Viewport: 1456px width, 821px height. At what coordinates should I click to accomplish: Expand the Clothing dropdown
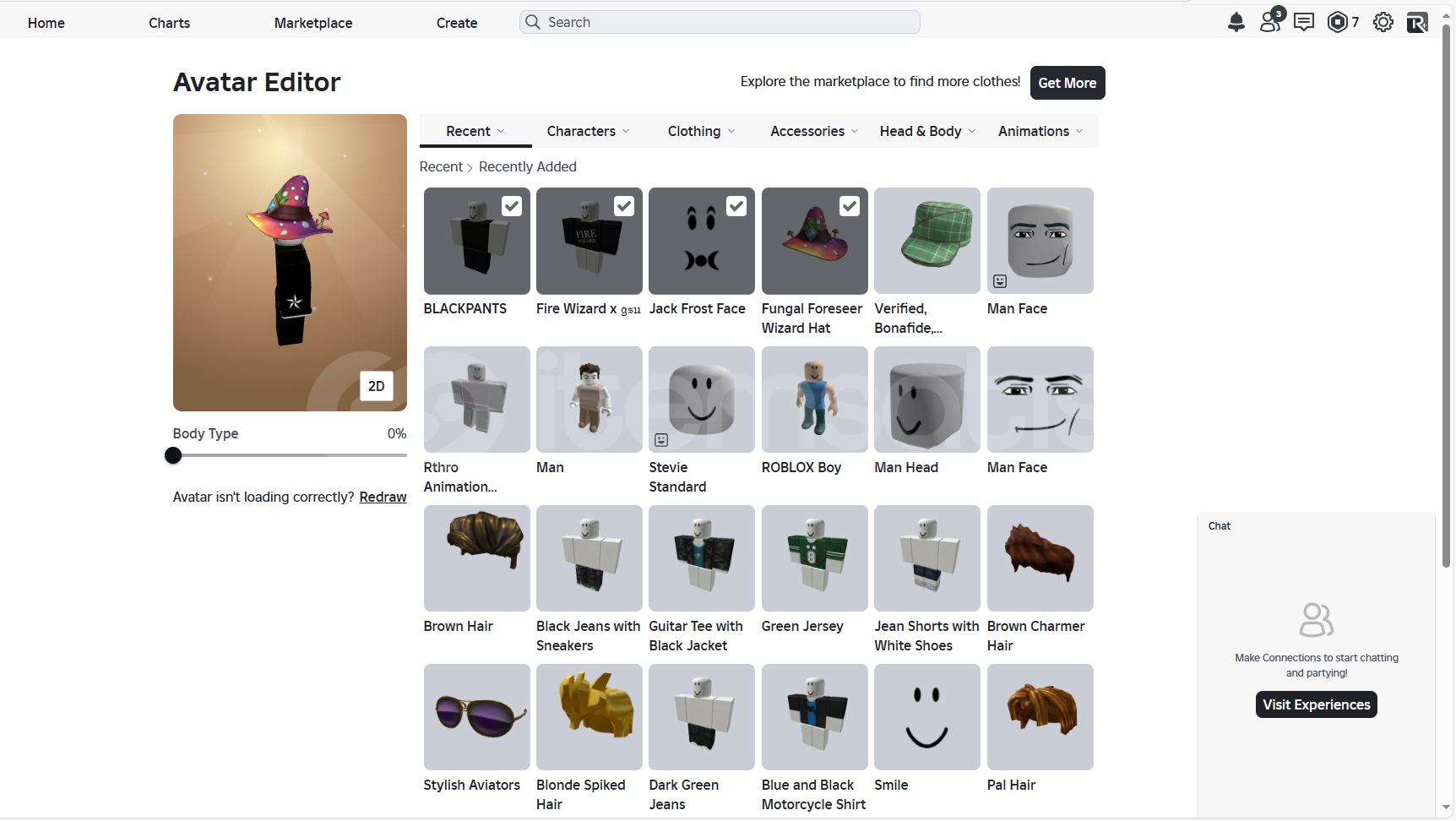point(701,131)
